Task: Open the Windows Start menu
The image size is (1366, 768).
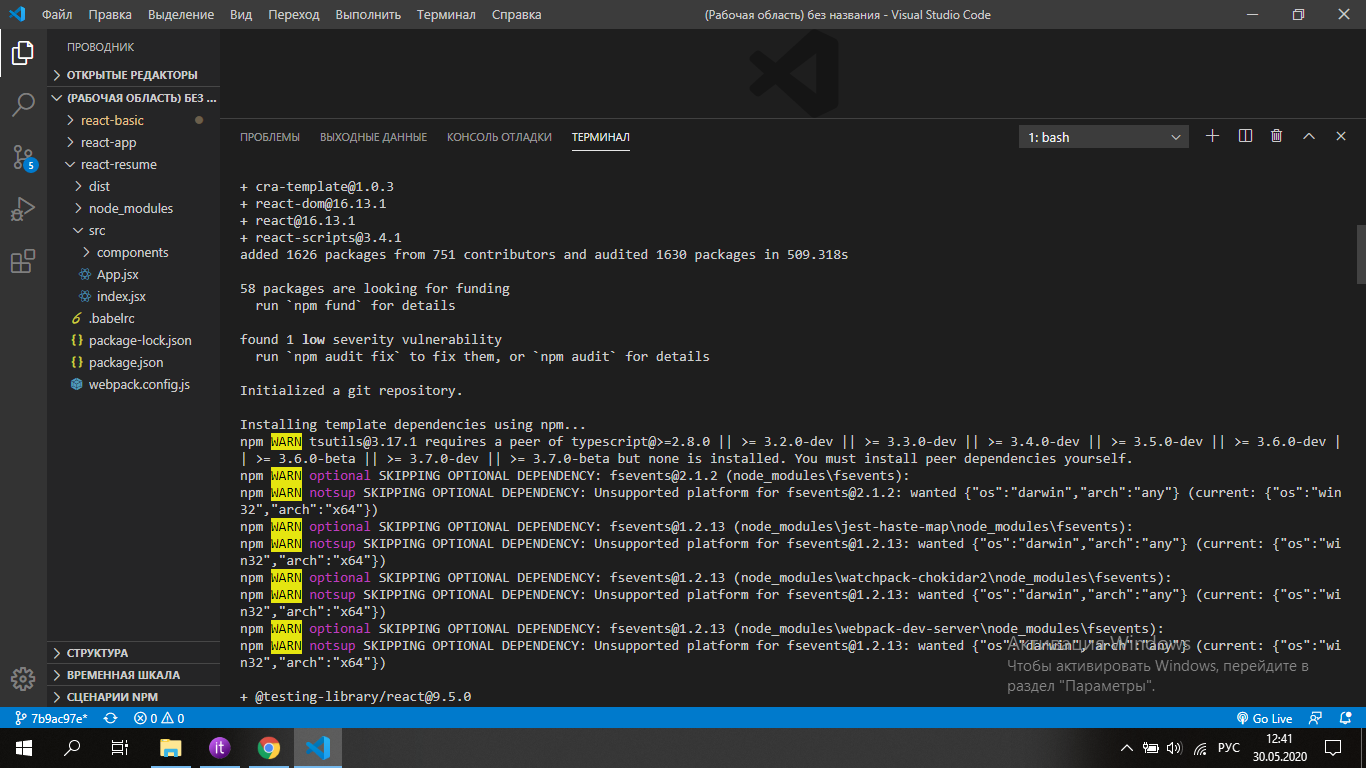Action: (24, 748)
